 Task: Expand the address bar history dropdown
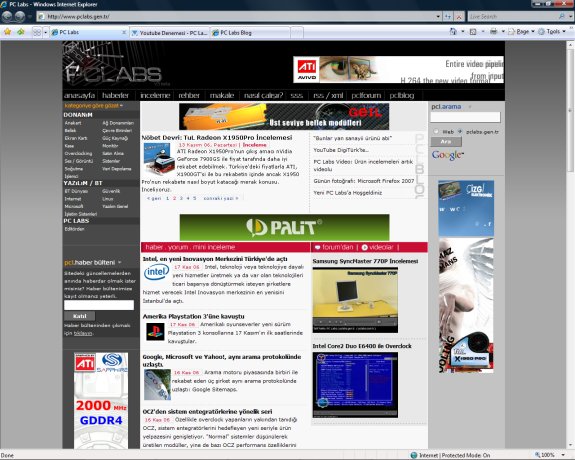438,17
